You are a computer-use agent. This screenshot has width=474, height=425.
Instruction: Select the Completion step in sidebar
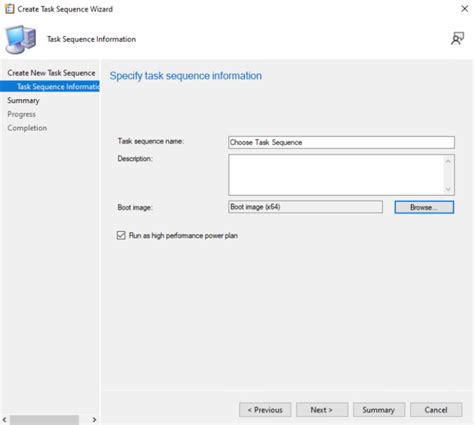[x=27, y=128]
